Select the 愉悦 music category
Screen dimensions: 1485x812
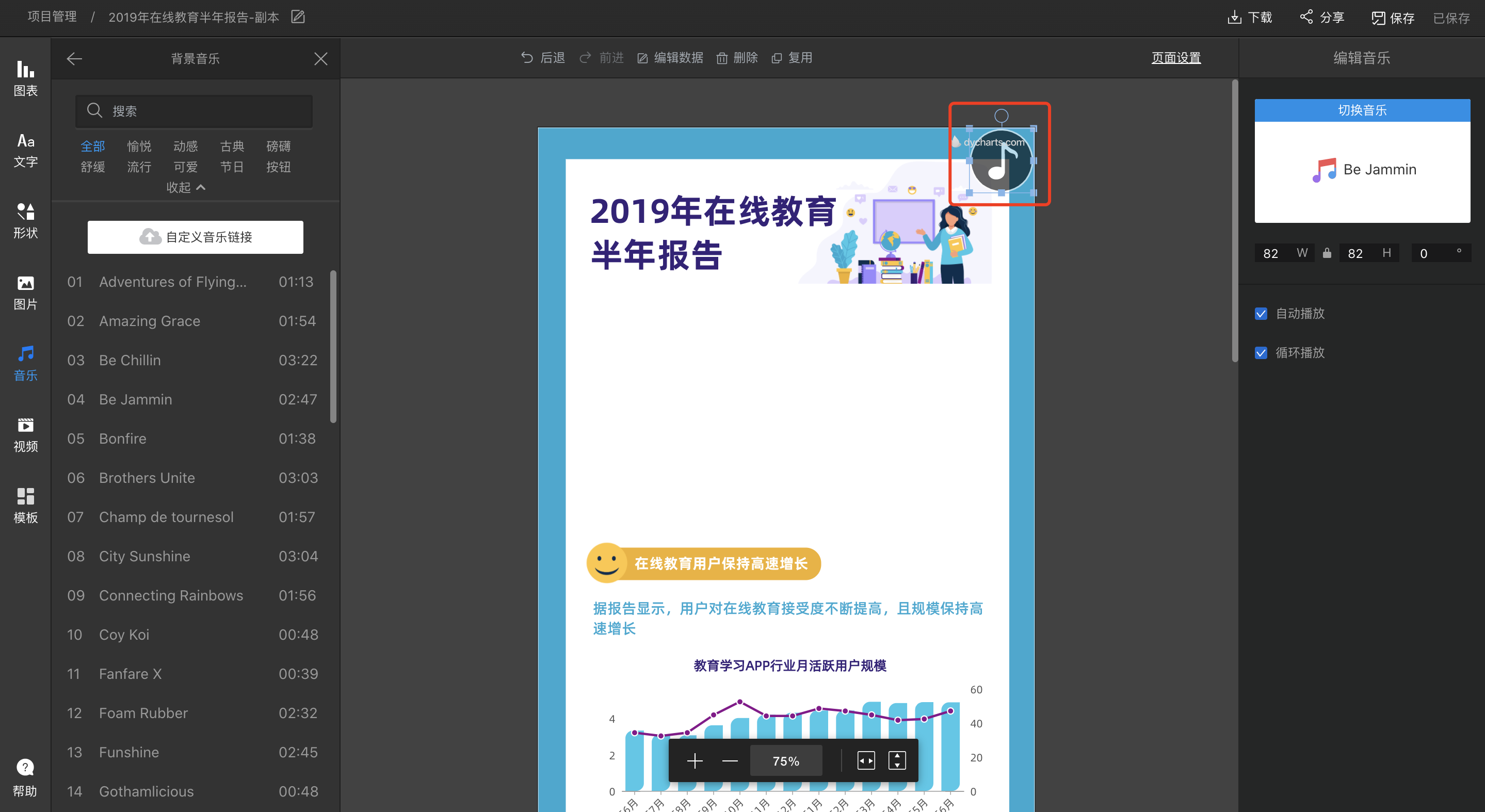pos(139,147)
